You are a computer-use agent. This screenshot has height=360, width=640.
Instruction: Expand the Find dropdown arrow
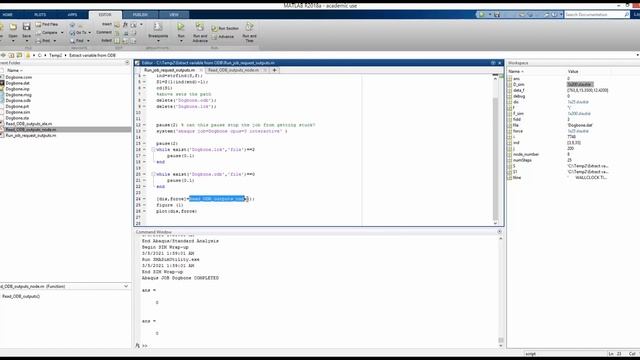(x=88, y=41)
